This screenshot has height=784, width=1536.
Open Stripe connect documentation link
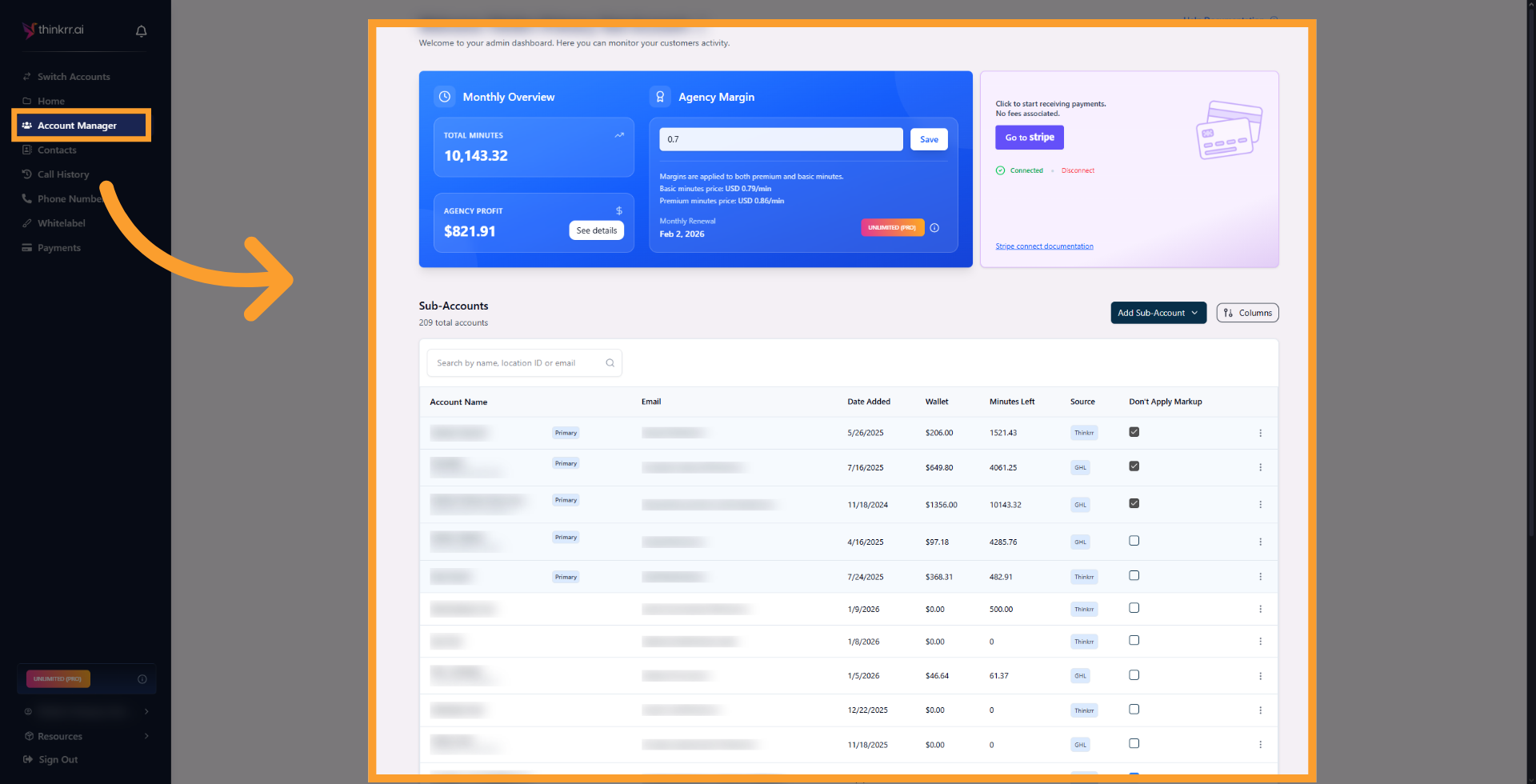coord(1044,246)
